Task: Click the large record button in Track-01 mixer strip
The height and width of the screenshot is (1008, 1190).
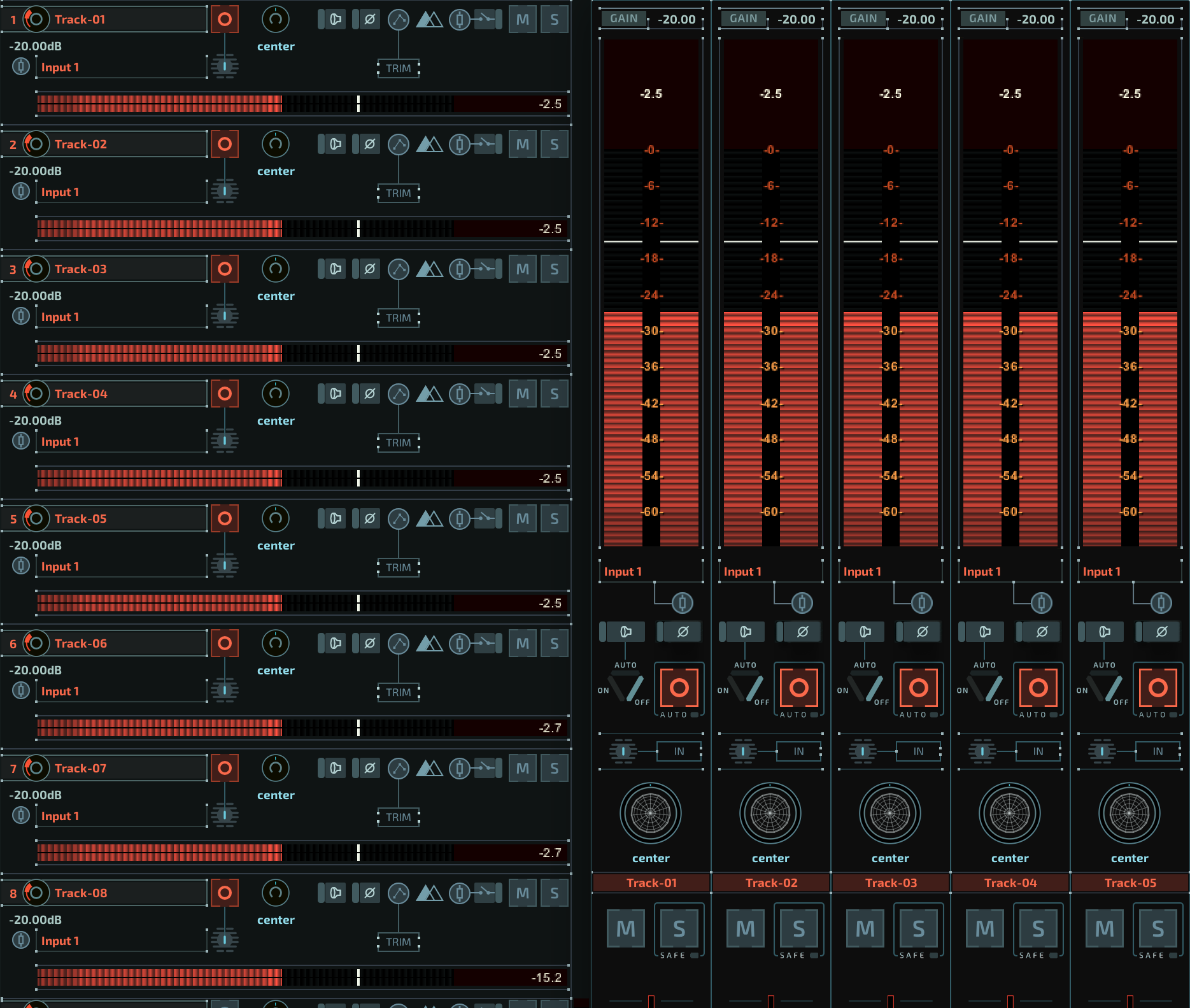Action: tap(679, 688)
